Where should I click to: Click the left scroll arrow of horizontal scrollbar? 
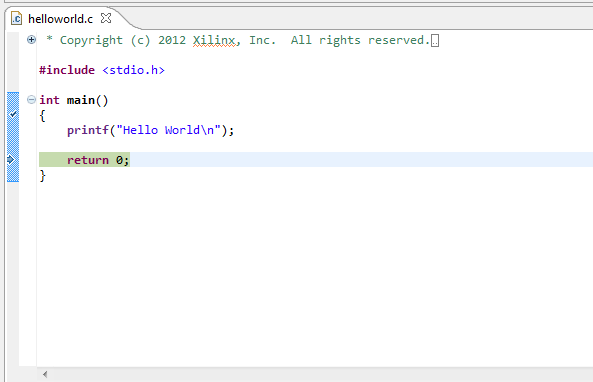pyautogui.click(x=45, y=374)
